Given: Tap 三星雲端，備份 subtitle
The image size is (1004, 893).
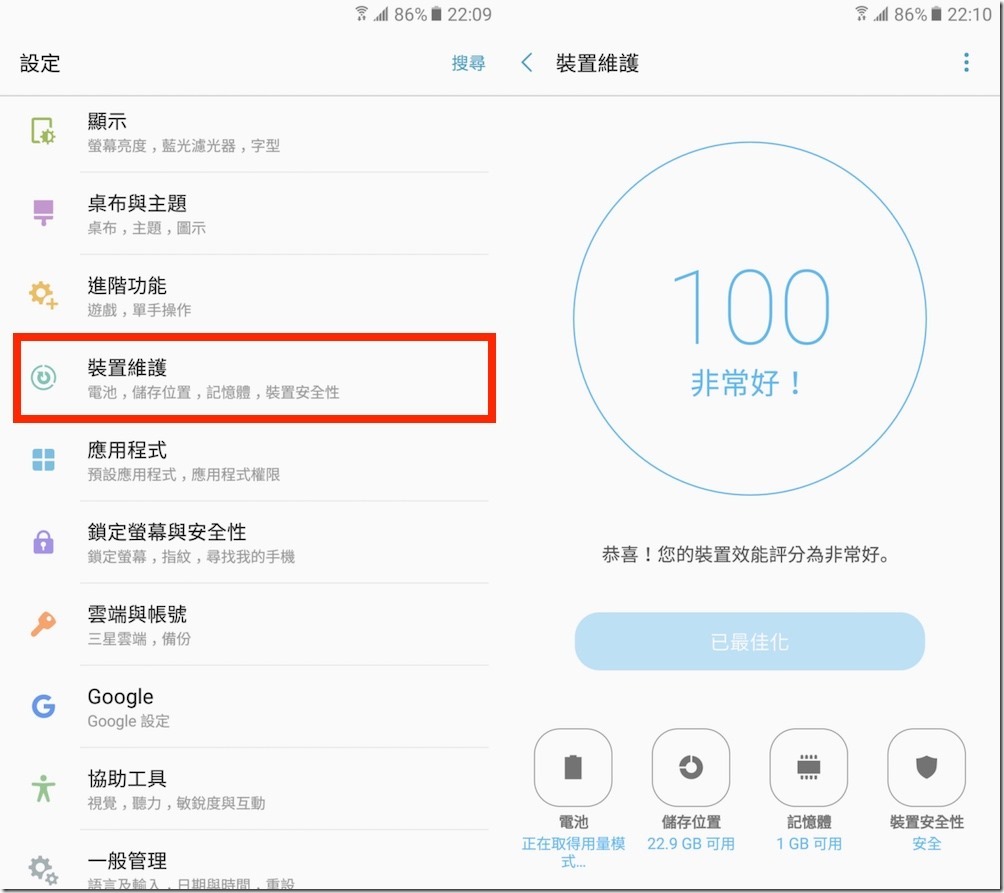Looking at the screenshot, I should (139, 639).
